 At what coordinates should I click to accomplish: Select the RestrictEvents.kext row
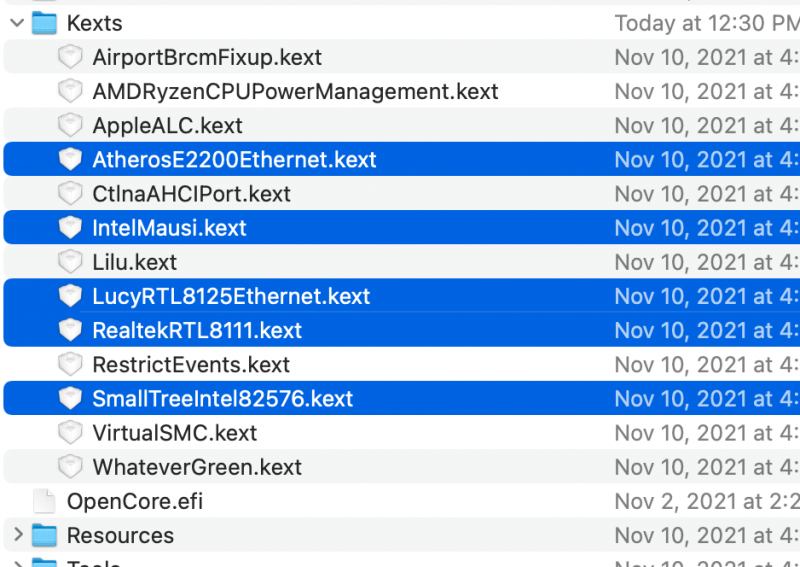coord(191,365)
